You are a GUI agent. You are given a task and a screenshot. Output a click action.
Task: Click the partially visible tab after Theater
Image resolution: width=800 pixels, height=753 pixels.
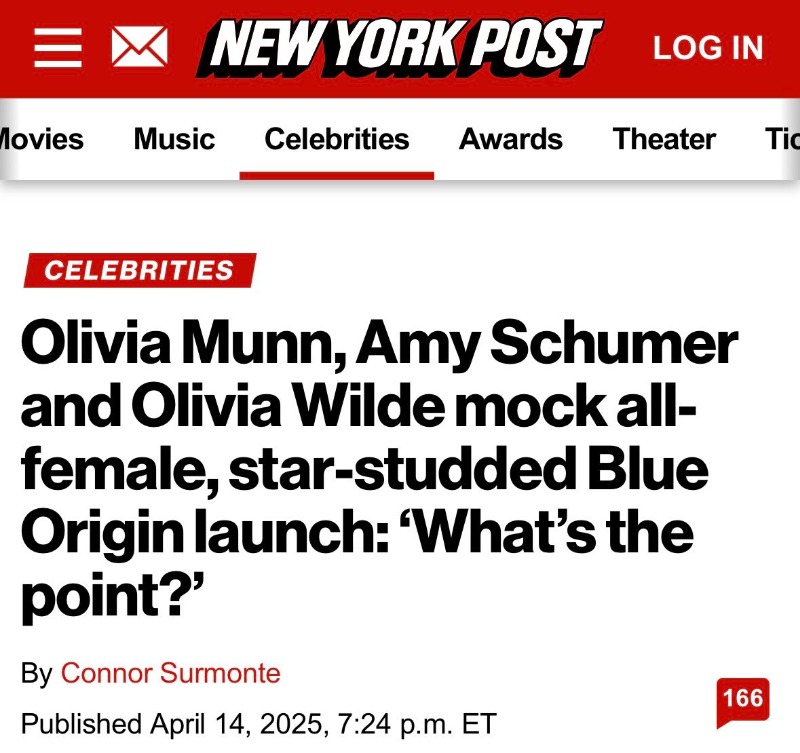(782, 139)
